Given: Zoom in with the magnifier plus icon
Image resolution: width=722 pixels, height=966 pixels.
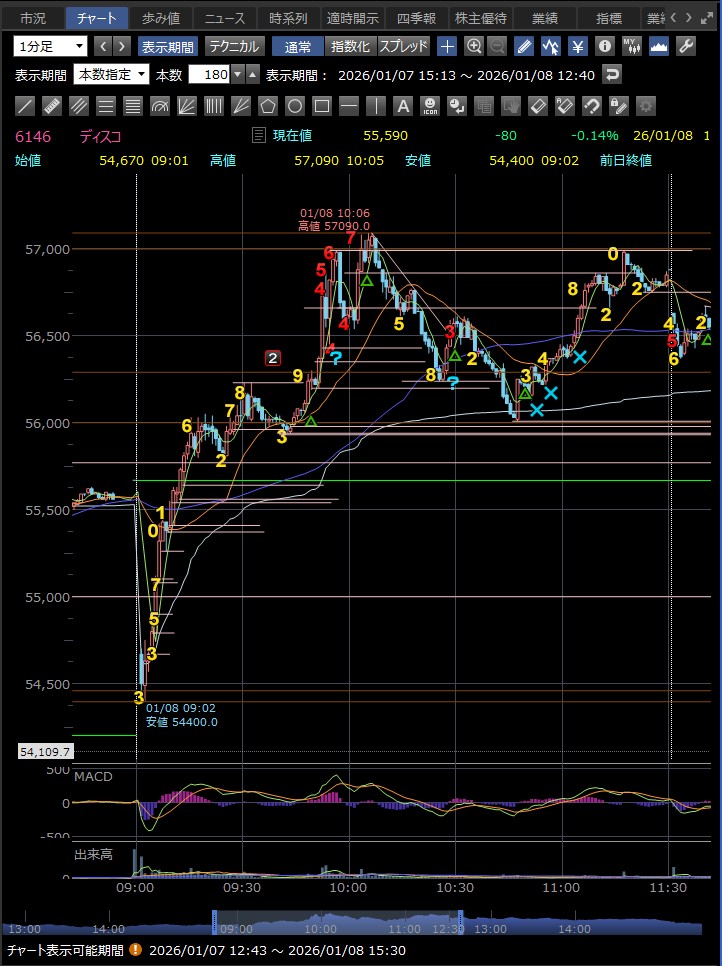Looking at the screenshot, I should coord(473,46).
